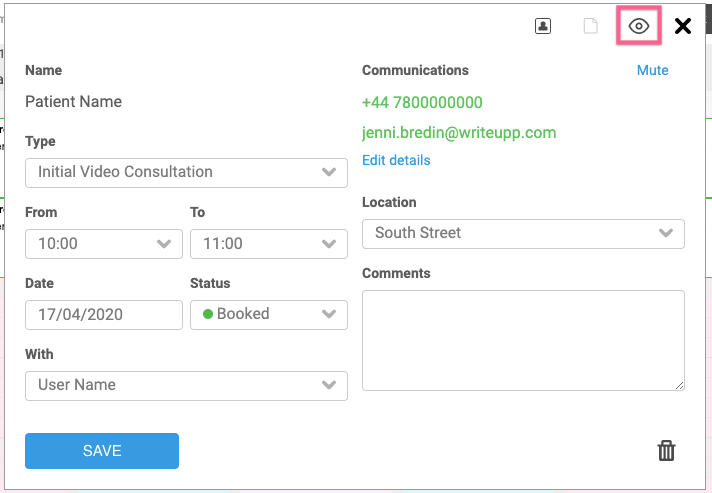Click the Patient Name text
This screenshot has width=712, height=493.
73,102
